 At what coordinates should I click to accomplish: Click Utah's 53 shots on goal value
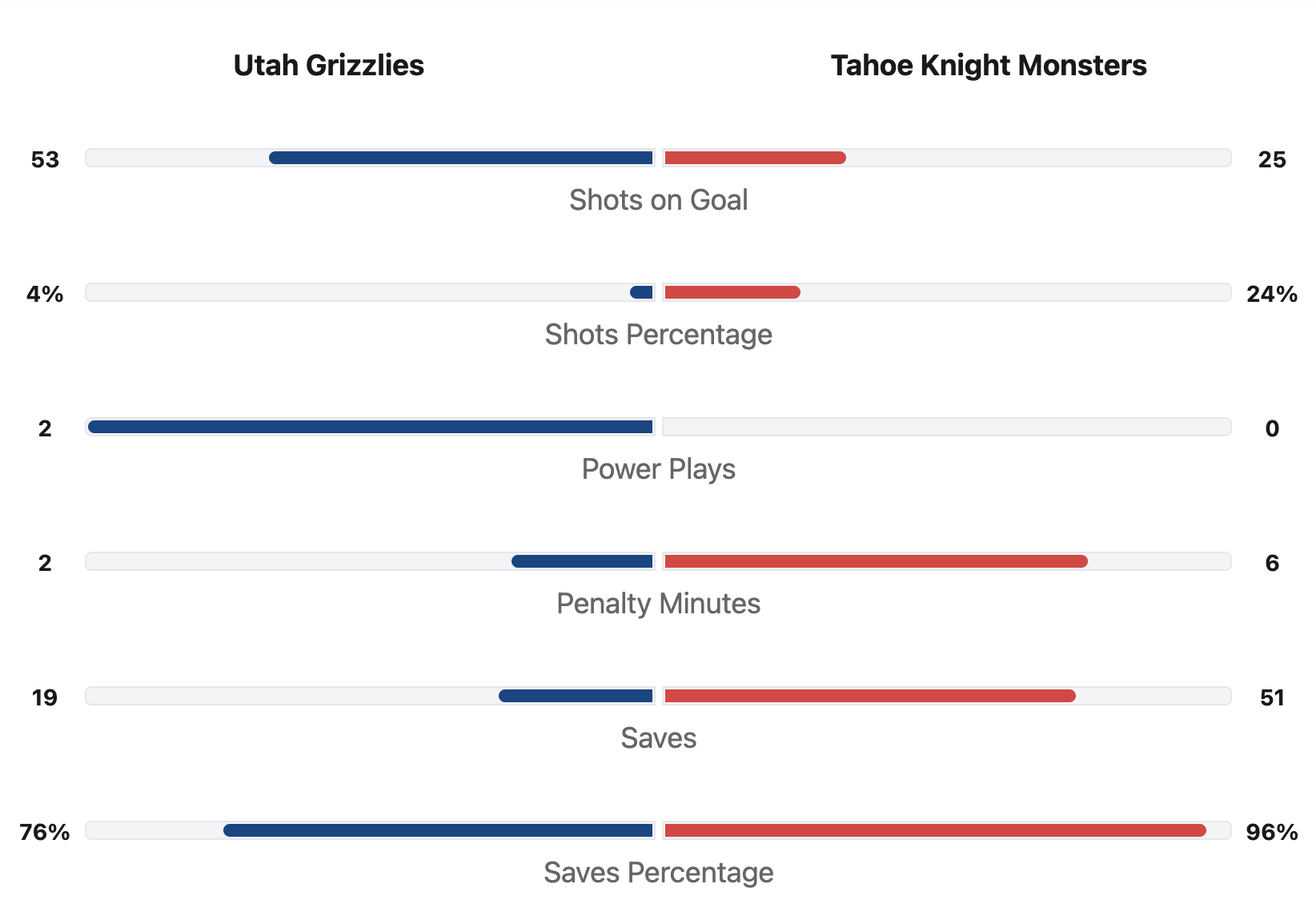coord(45,160)
